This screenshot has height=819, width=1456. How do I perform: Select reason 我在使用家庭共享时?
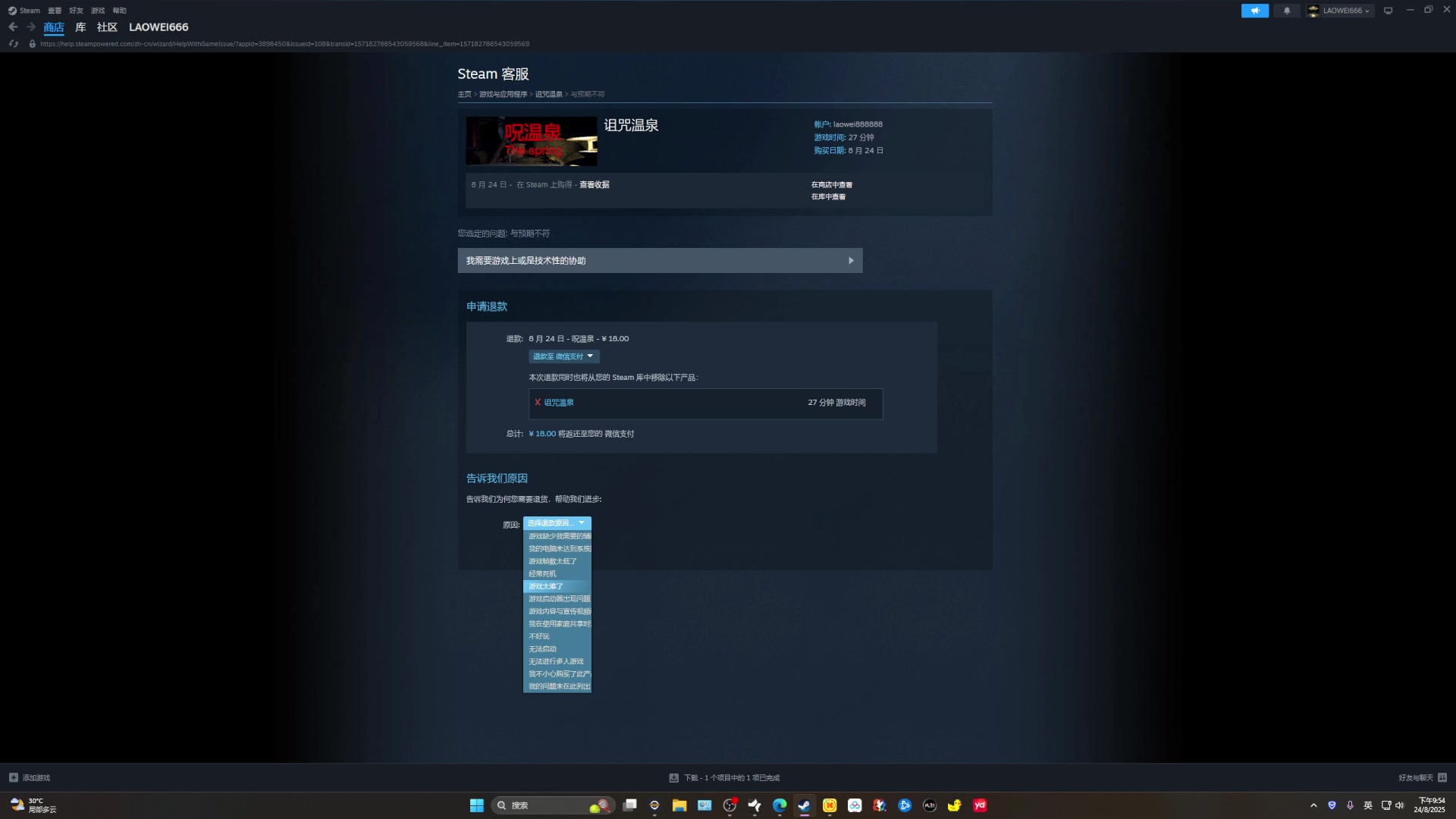[x=557, y=624]
